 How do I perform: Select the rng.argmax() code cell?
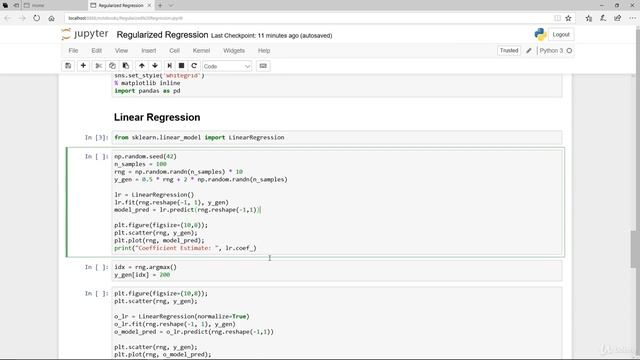(337, 271)
